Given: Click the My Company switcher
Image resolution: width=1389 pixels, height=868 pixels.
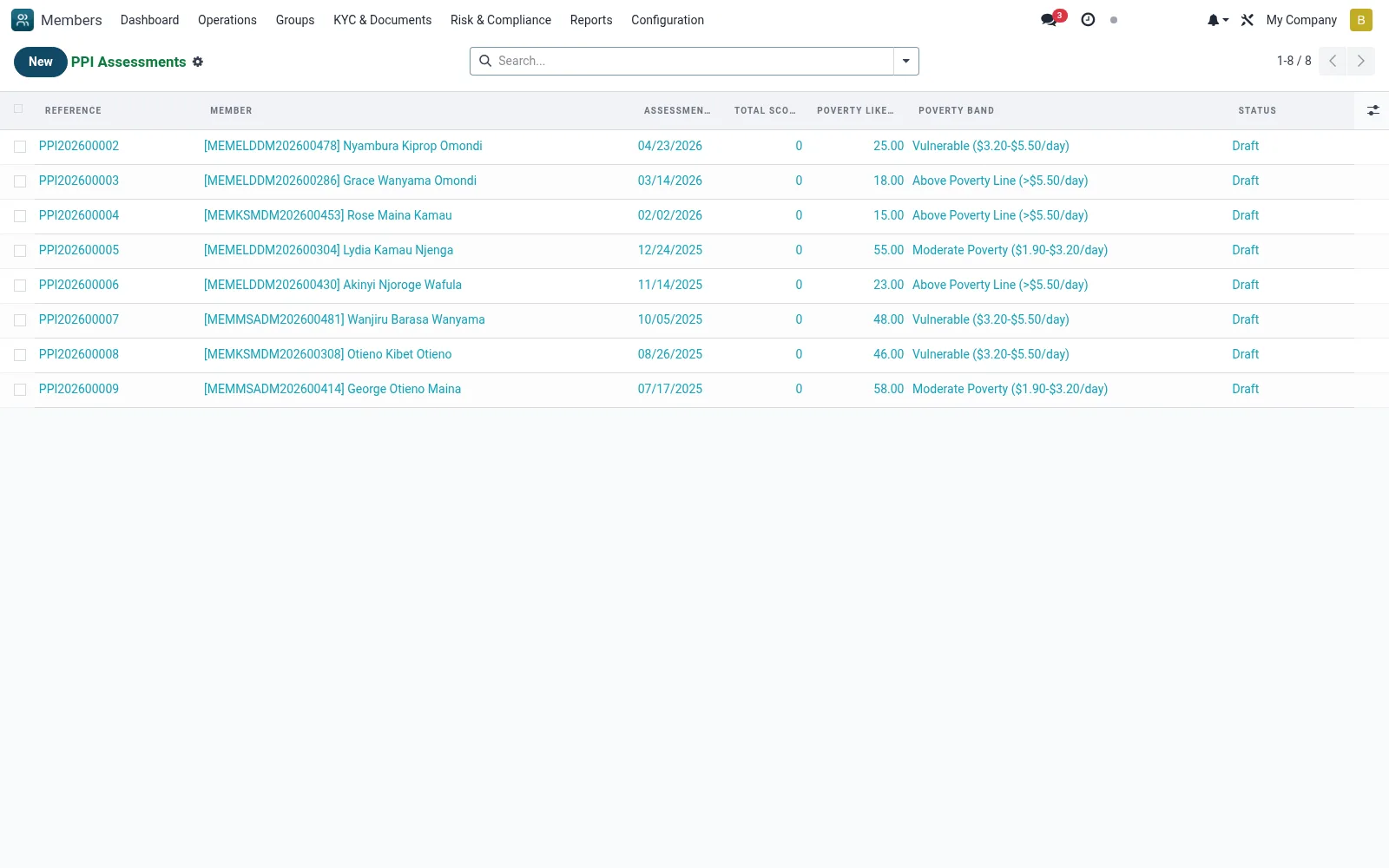Looking at the screenshot, I should (x=1301, y=20).
